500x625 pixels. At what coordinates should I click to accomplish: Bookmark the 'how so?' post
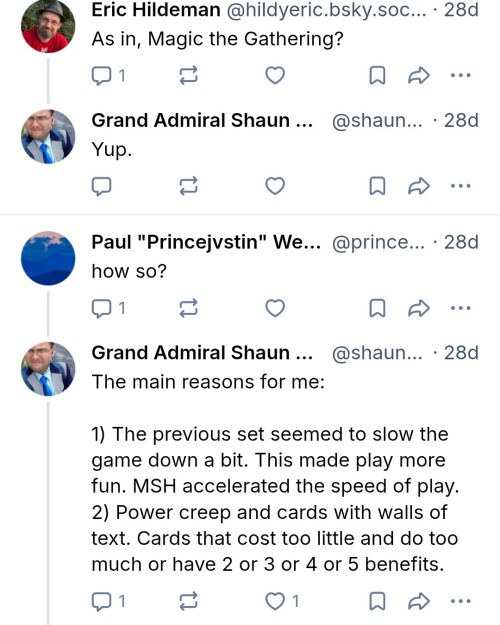[377, 309]
